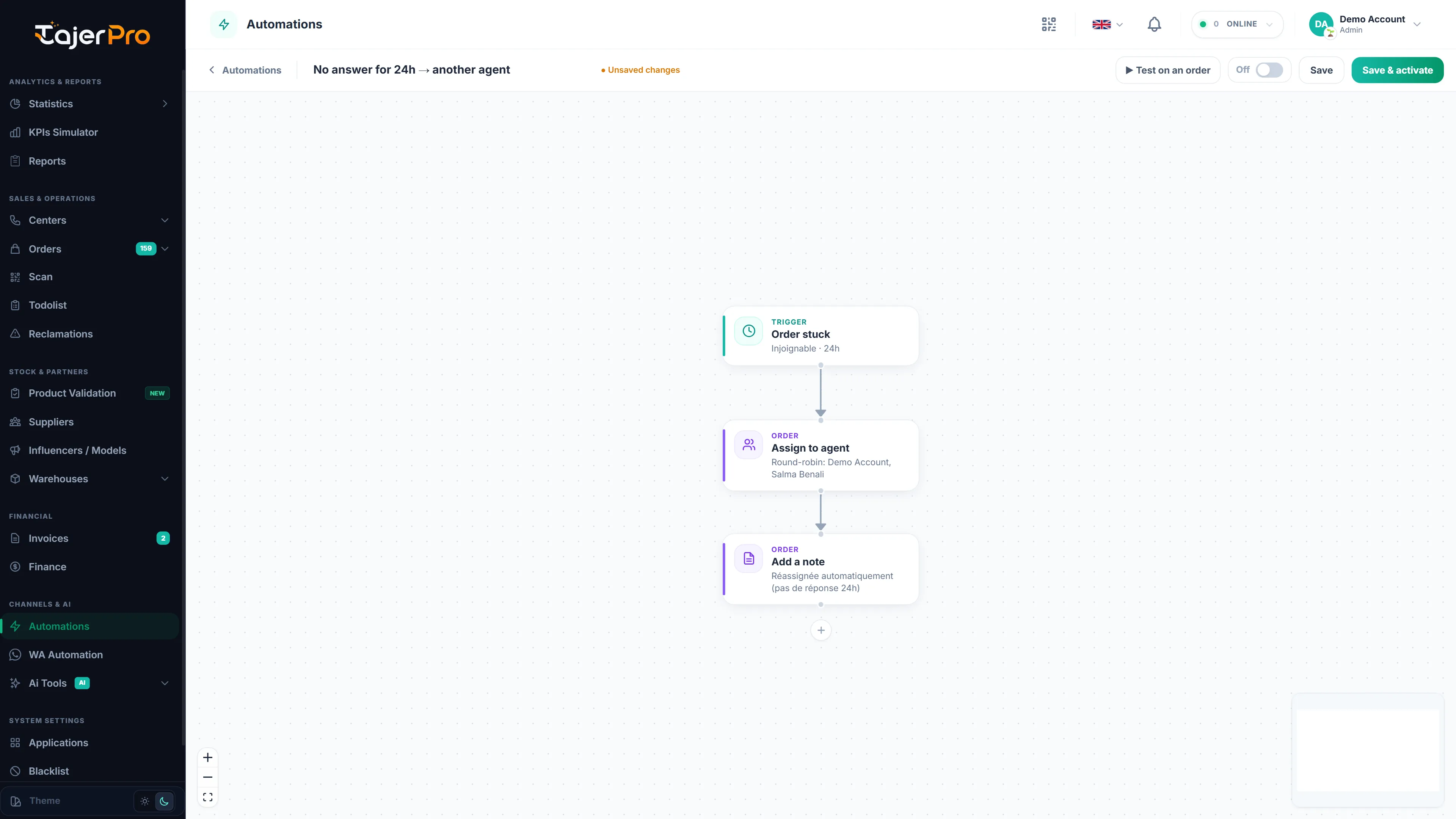
Task: Open Invoices in the sidebar
Action: [89, 538]
